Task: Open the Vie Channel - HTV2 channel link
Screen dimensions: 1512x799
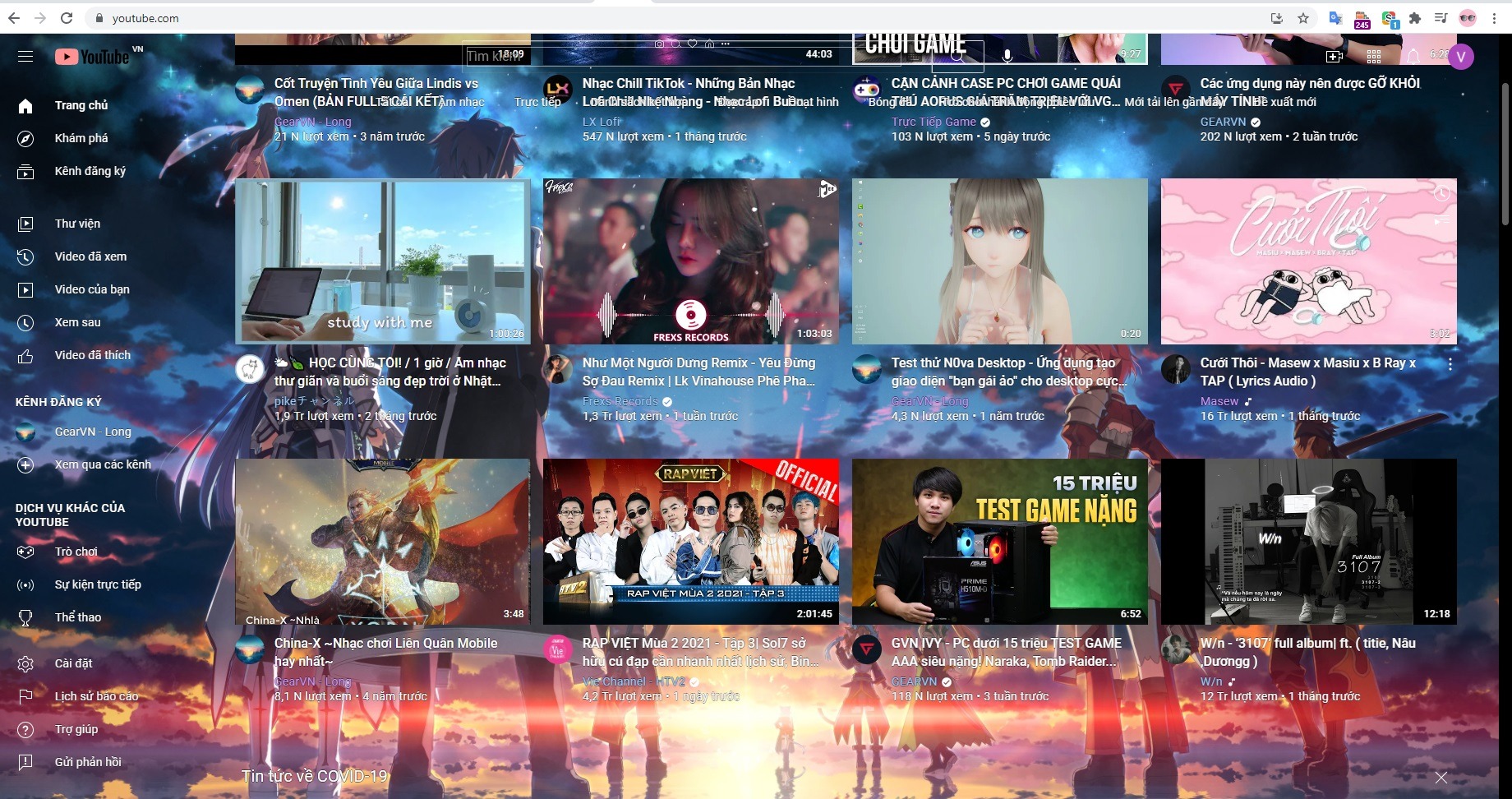Action: (634, 681)
